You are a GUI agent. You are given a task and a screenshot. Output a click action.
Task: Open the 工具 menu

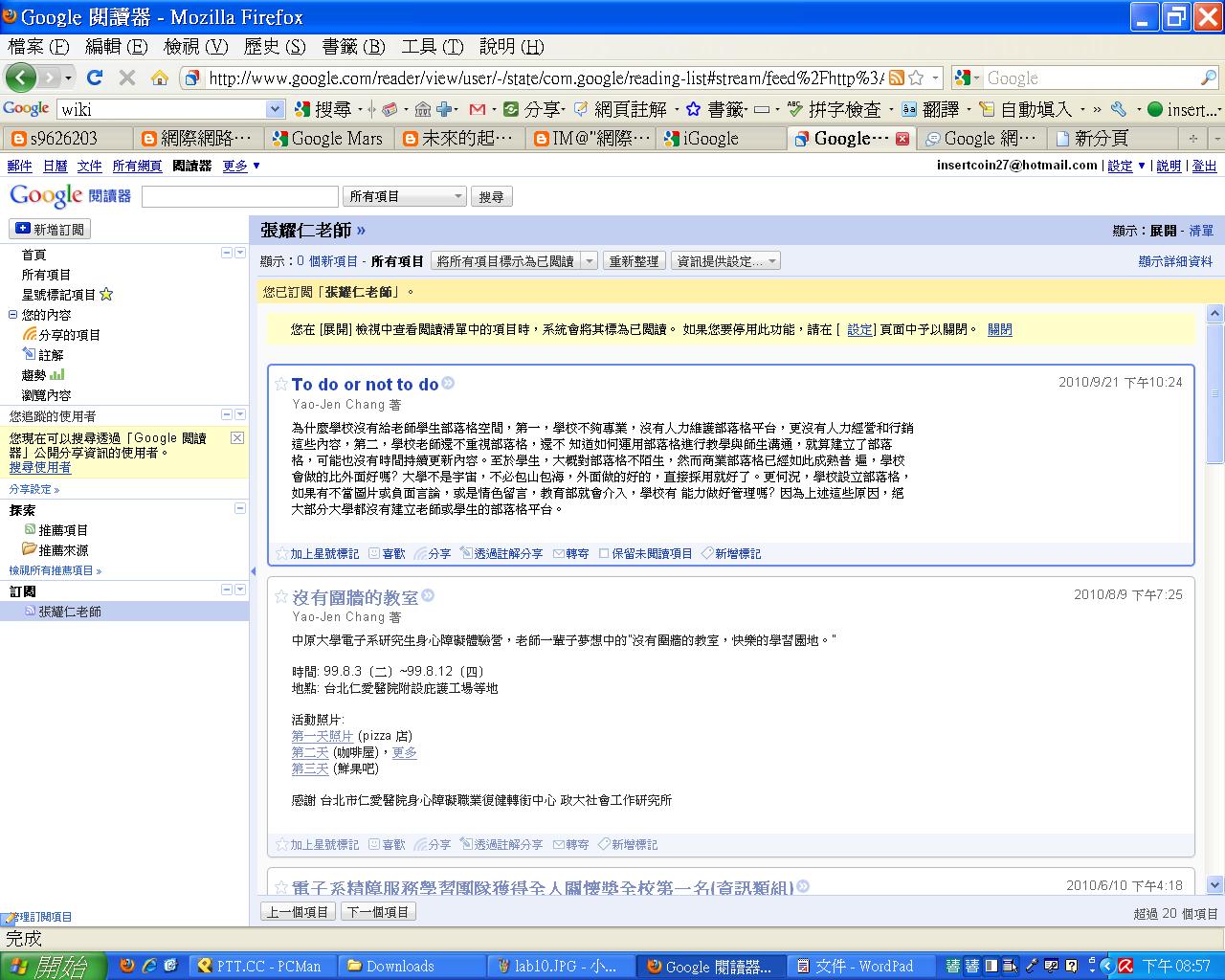pos(432,46)
